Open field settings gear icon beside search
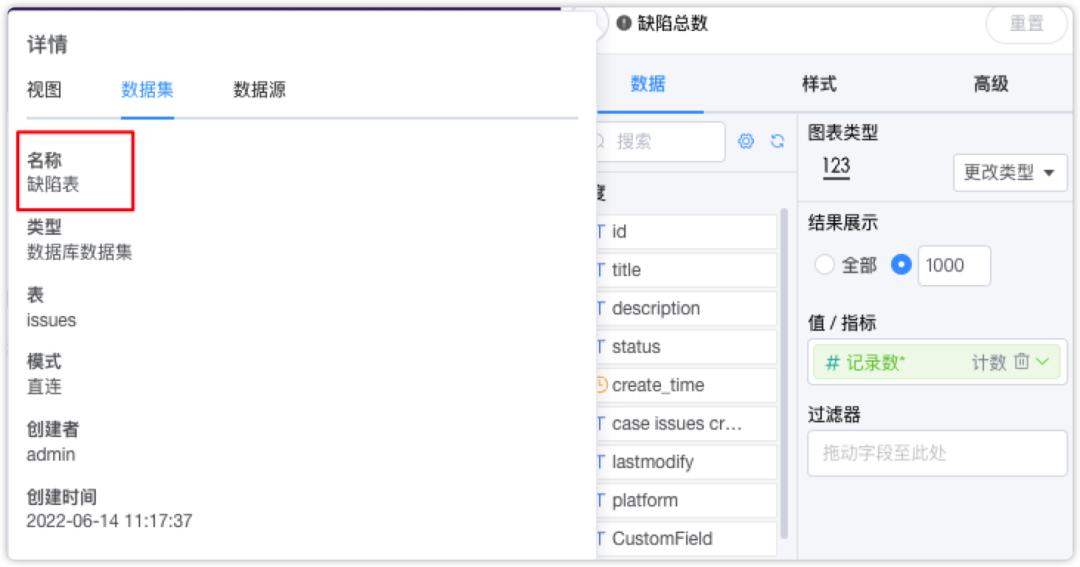1080x567 pixels. click(x=746, y=141)
